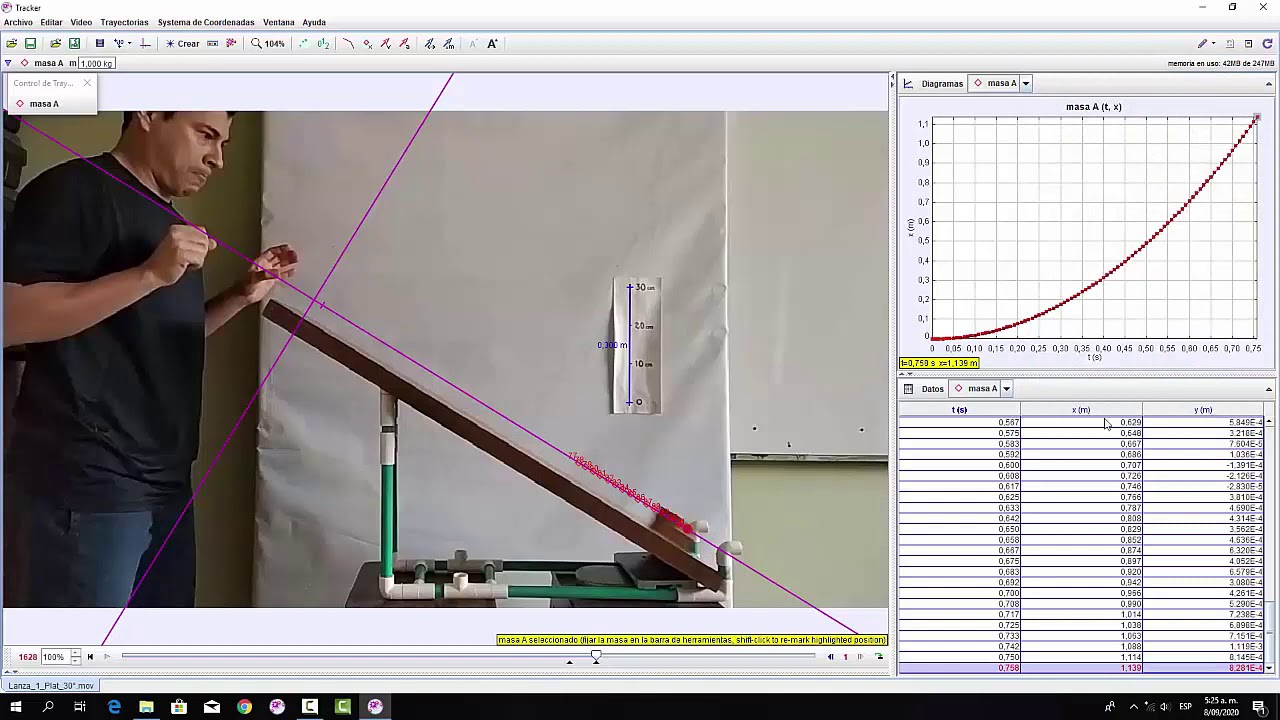This screenshot has height=720, width=1280.
Task: Close the Control de Tray... panel
Action: click(x=87, y=83)
